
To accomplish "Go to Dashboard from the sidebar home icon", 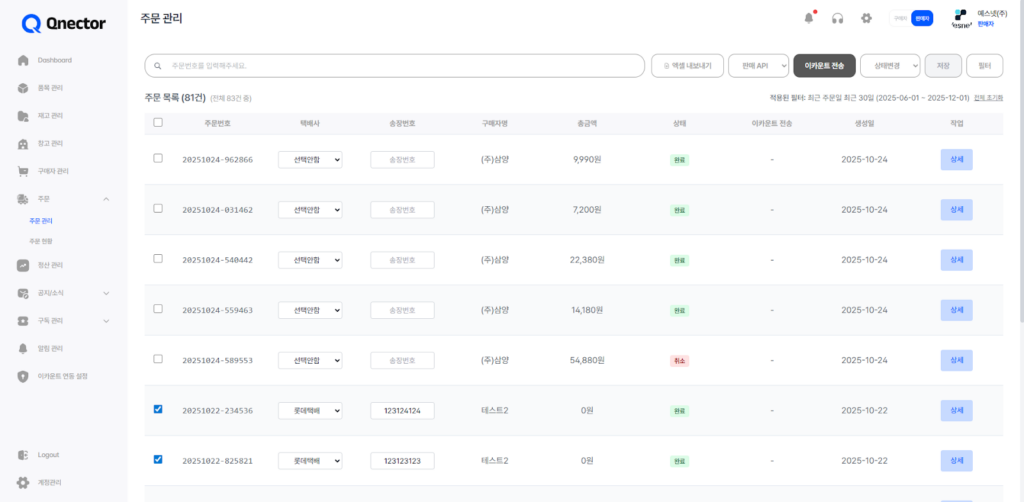I will (23, 60).
